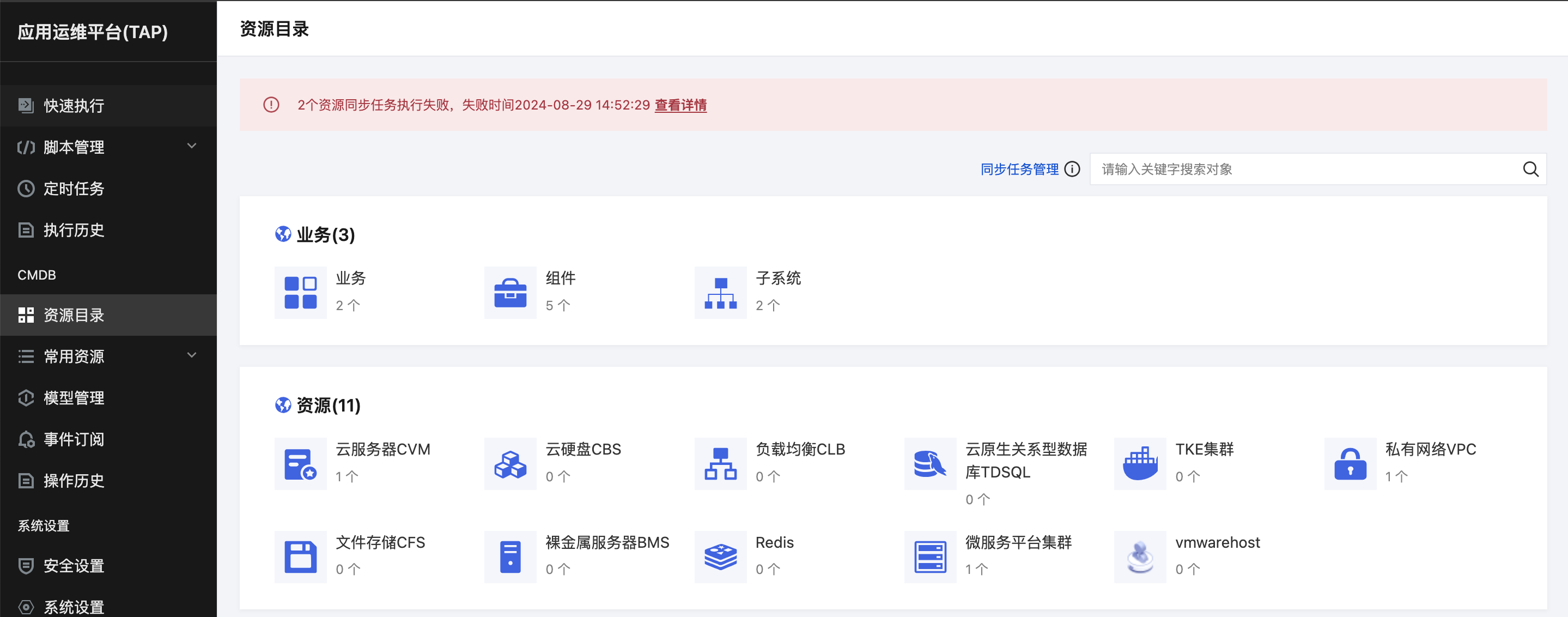This screenshot has height=617, width=1568.
Task: Open the TKE集群 docker whale icon
Action: pyautogui.click(x=1139, y=464)
